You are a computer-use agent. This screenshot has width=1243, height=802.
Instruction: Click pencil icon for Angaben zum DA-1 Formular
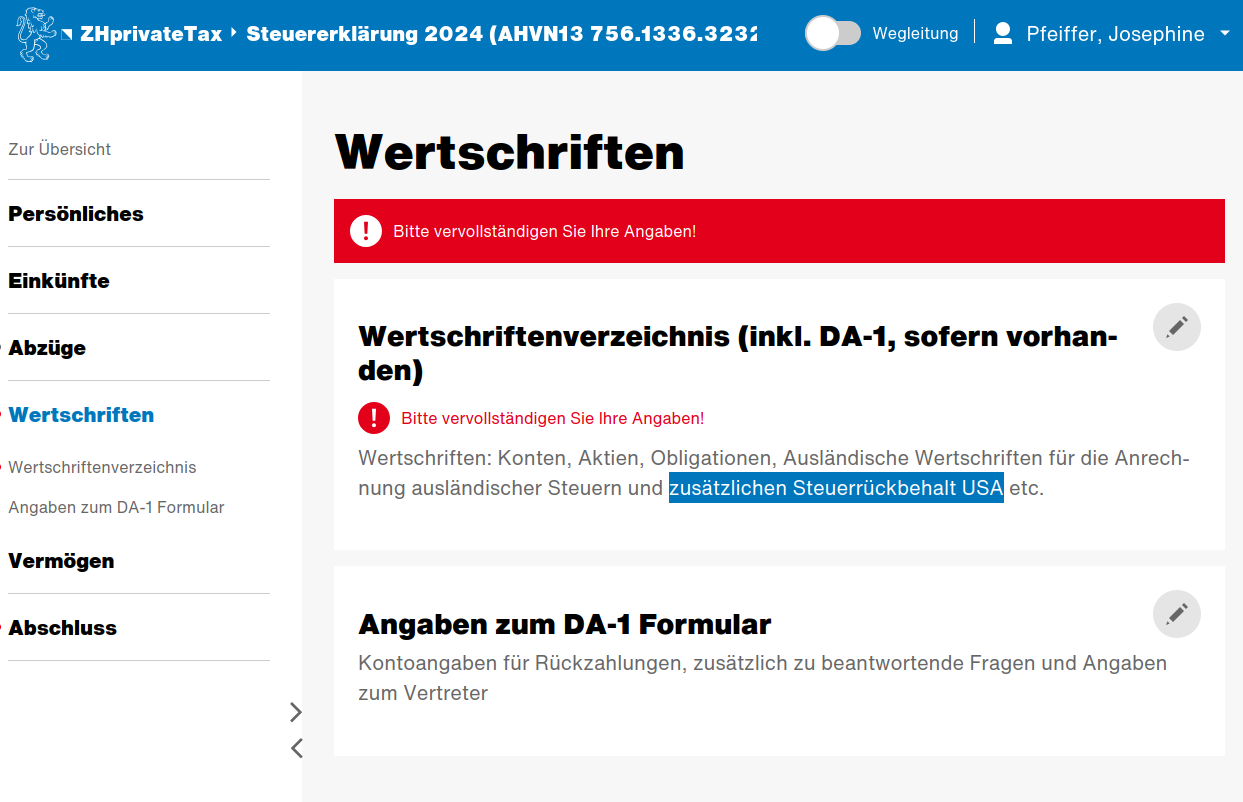(x=1176, y=614)
